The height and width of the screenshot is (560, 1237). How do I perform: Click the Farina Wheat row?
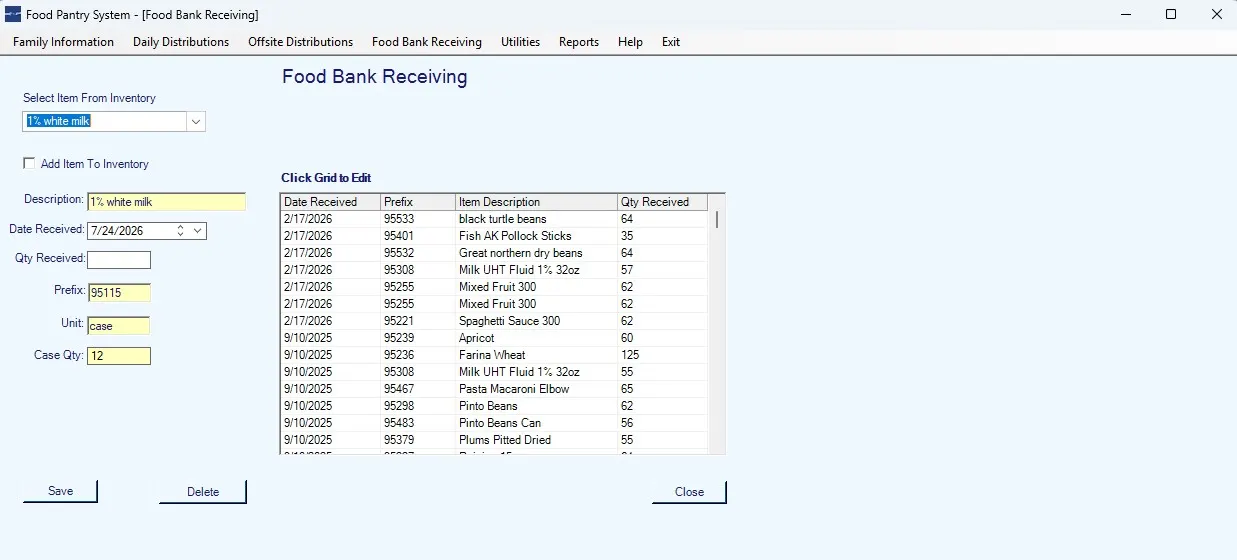[x=494, y=355]
